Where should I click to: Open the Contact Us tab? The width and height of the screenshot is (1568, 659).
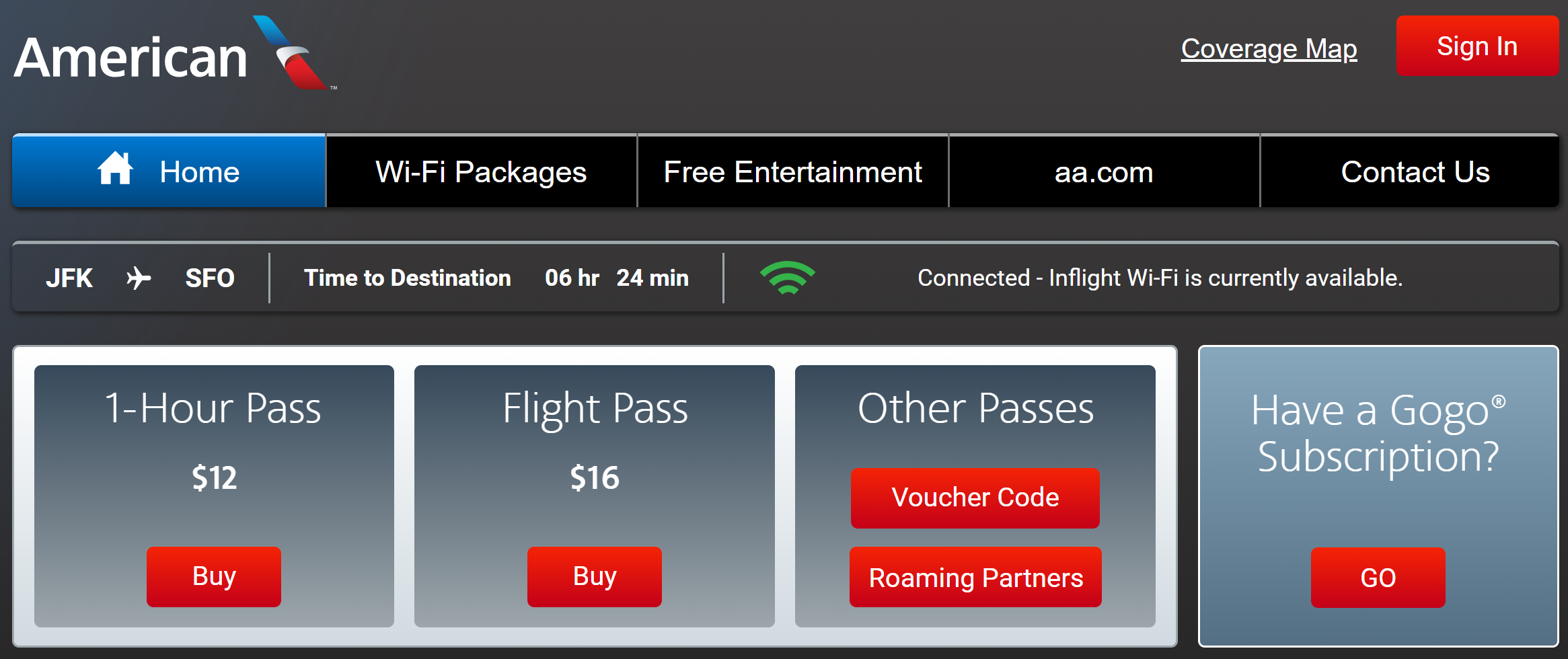click(x=1415, y=172)
